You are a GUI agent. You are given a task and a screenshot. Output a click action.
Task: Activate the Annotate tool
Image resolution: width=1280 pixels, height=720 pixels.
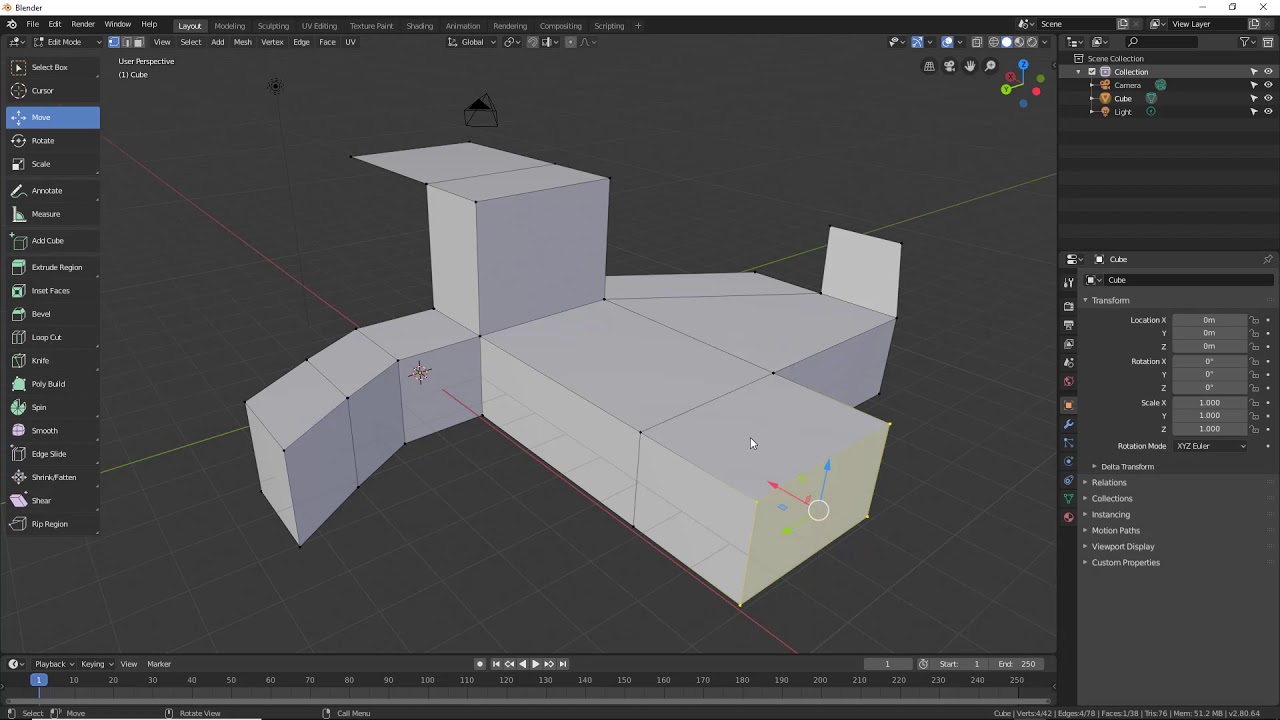(52, 190)
